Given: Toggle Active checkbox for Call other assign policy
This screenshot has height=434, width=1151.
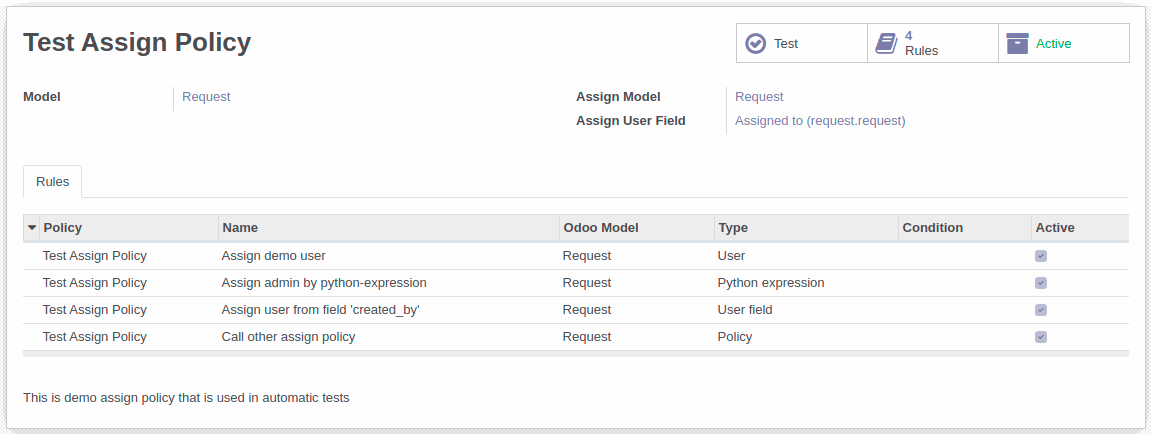Looking at the screenshot, I should (x=1041, y=337).
